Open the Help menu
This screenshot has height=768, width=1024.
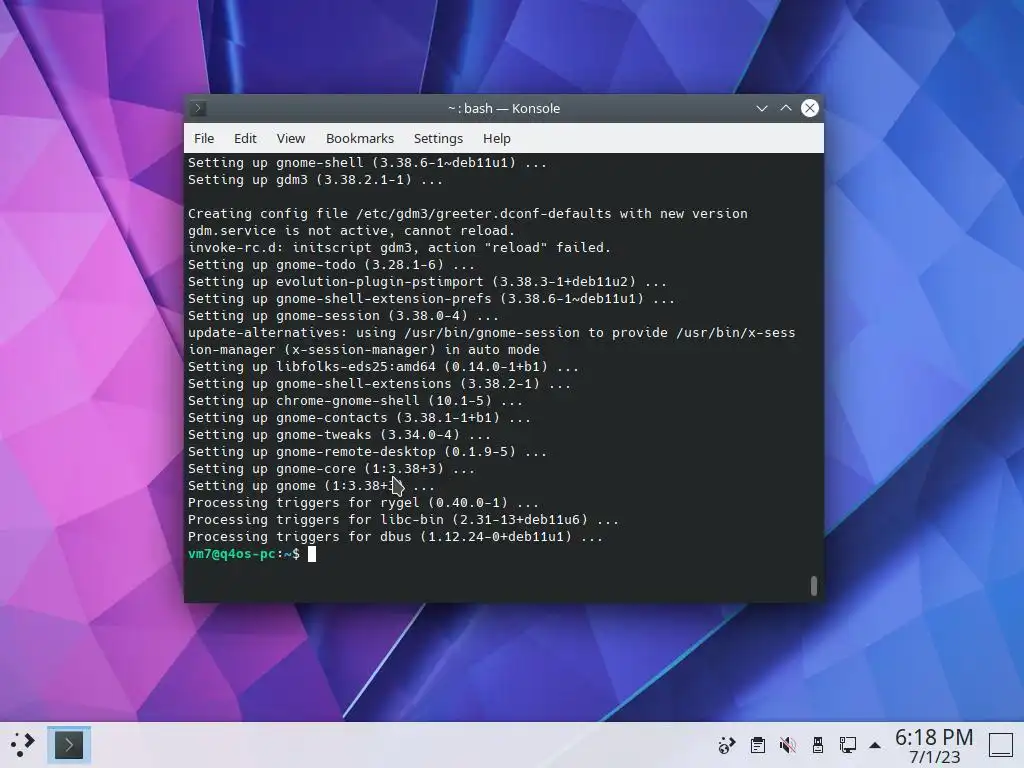coord(496,138)
